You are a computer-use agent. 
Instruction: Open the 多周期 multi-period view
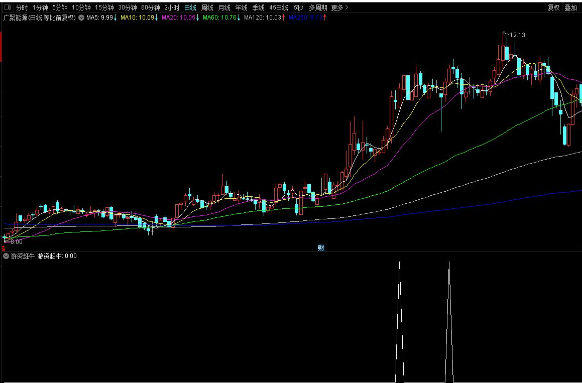(318, 7)
